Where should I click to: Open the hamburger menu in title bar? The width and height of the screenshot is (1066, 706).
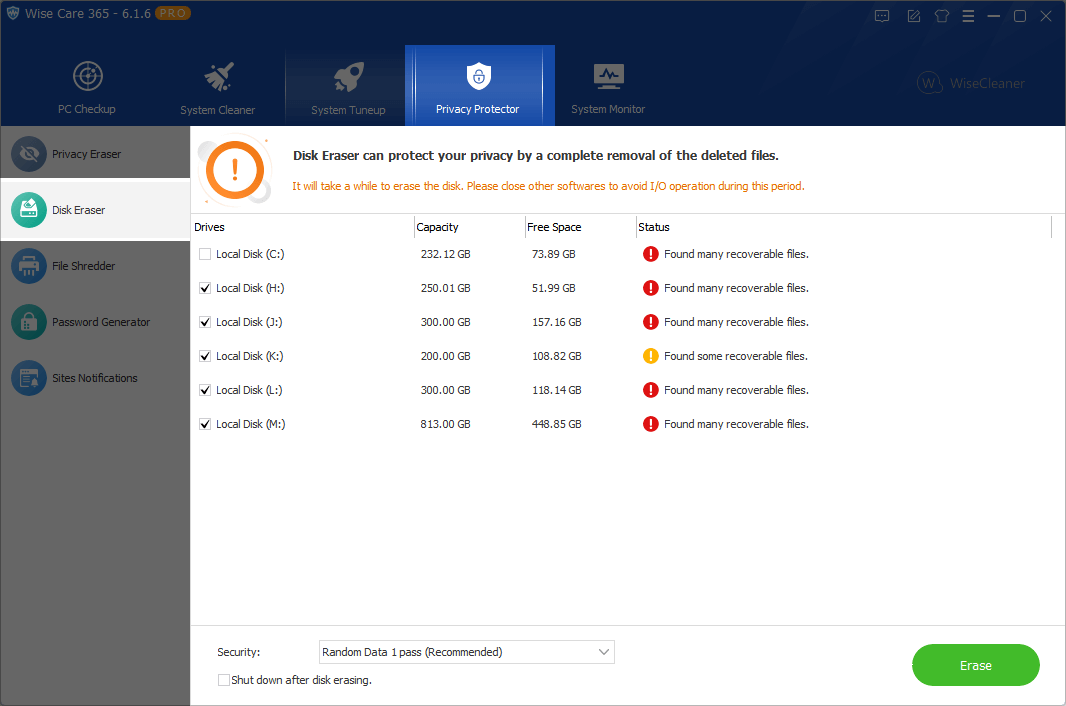968,16
